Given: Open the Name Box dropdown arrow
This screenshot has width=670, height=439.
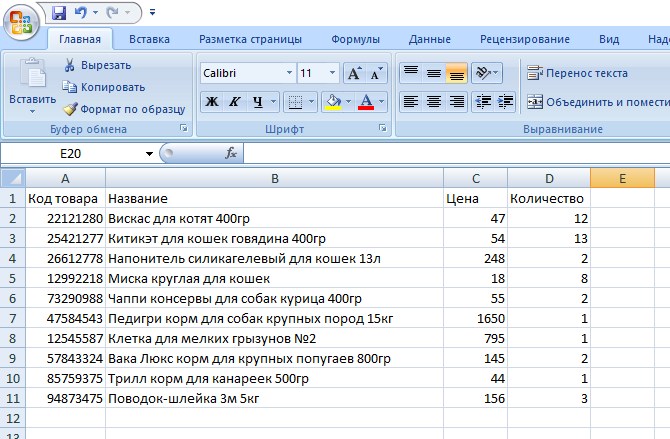Looking at the screenshot, I should [x=149, y=154].
